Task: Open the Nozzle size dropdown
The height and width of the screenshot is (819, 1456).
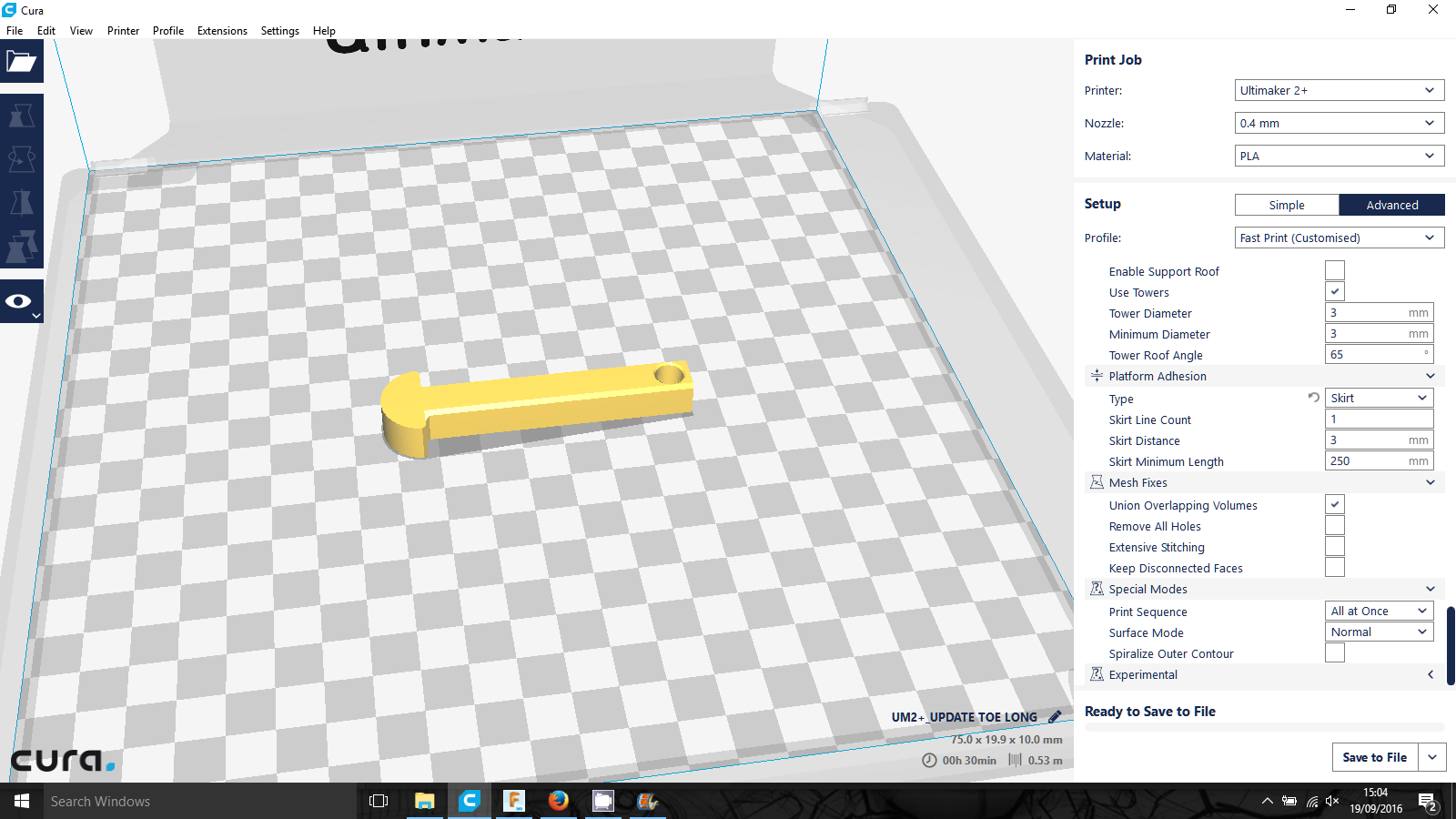Action: tap(1339, 123)
